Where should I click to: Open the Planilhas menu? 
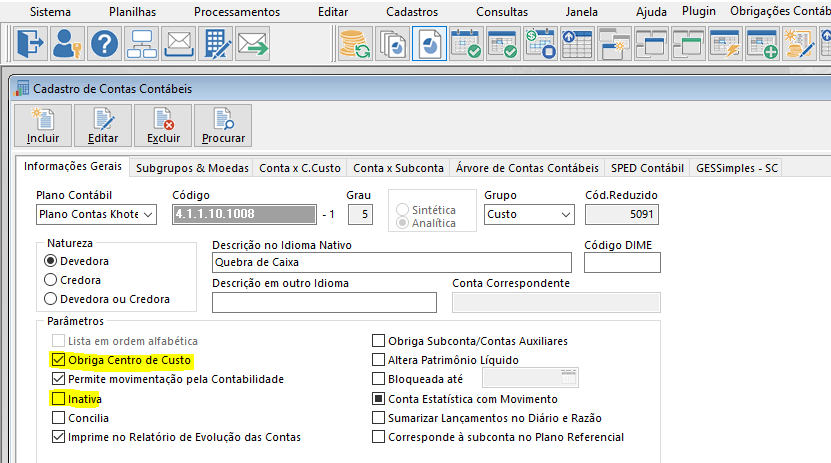[132, 12]
